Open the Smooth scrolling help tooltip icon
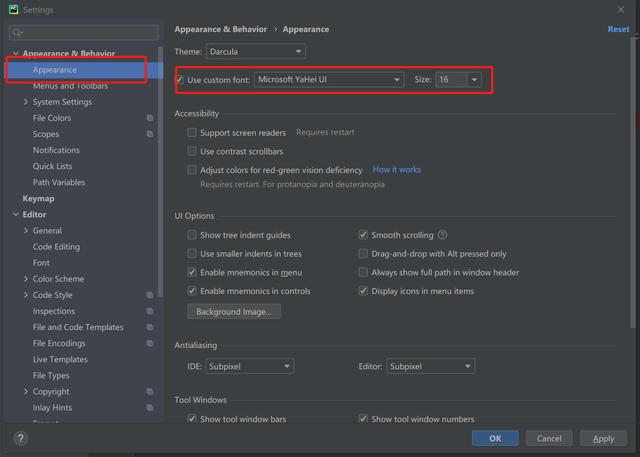The width and height of the screenshot is (640, 457). (x=442, y=235)
